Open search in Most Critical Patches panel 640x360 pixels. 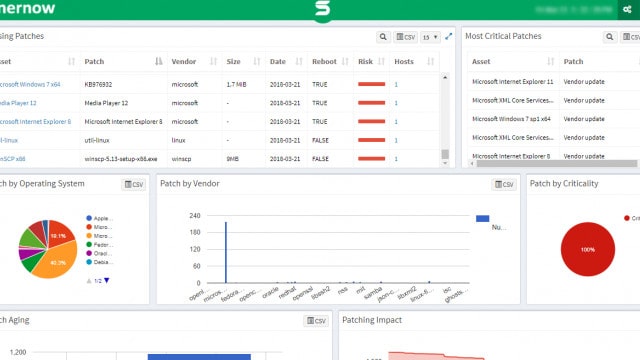click(x=609, y=37)
